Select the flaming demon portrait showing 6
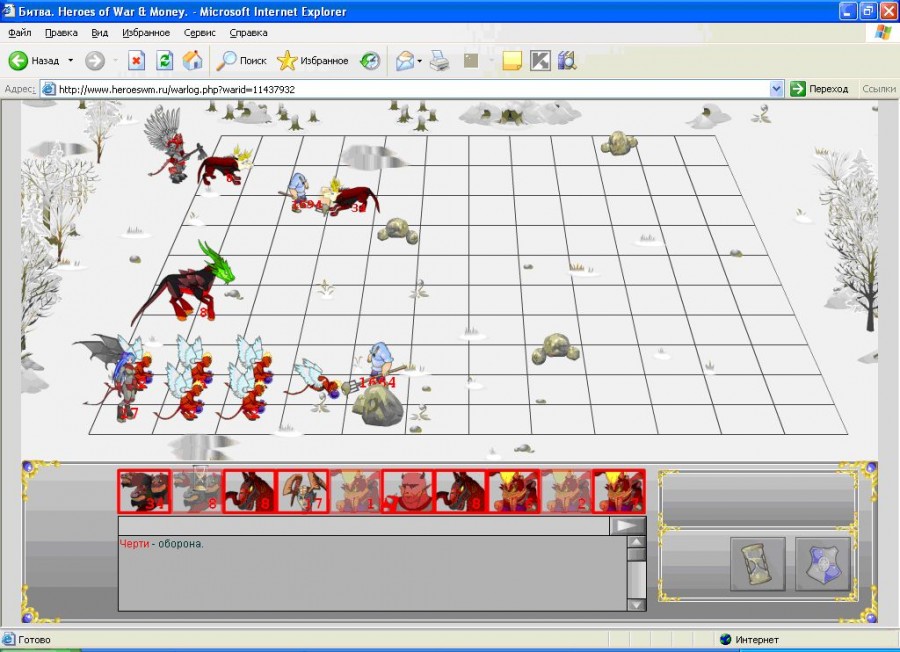This screenshot has width=900, height=652. click(x=514, y=491)
